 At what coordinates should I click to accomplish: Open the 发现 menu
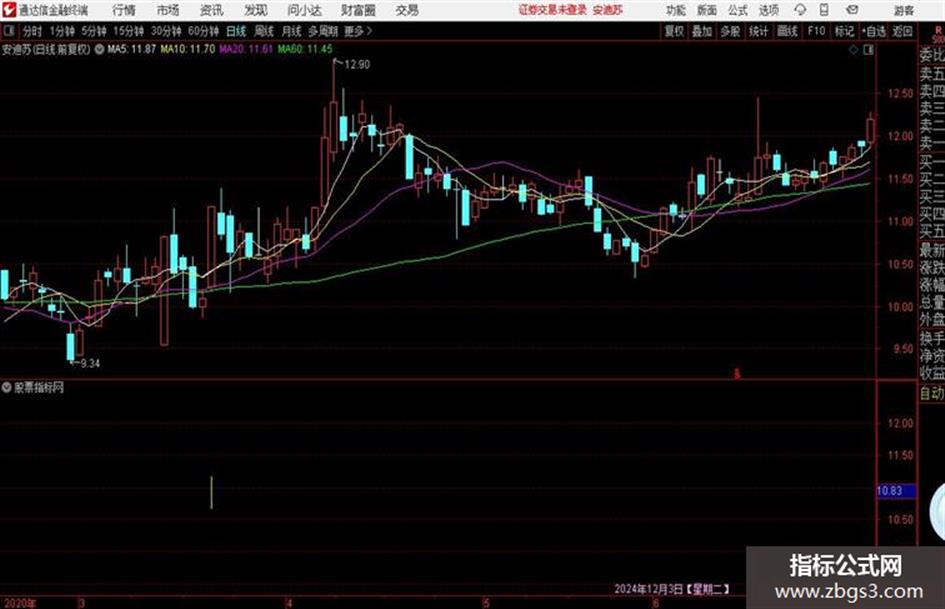(256, 10)
